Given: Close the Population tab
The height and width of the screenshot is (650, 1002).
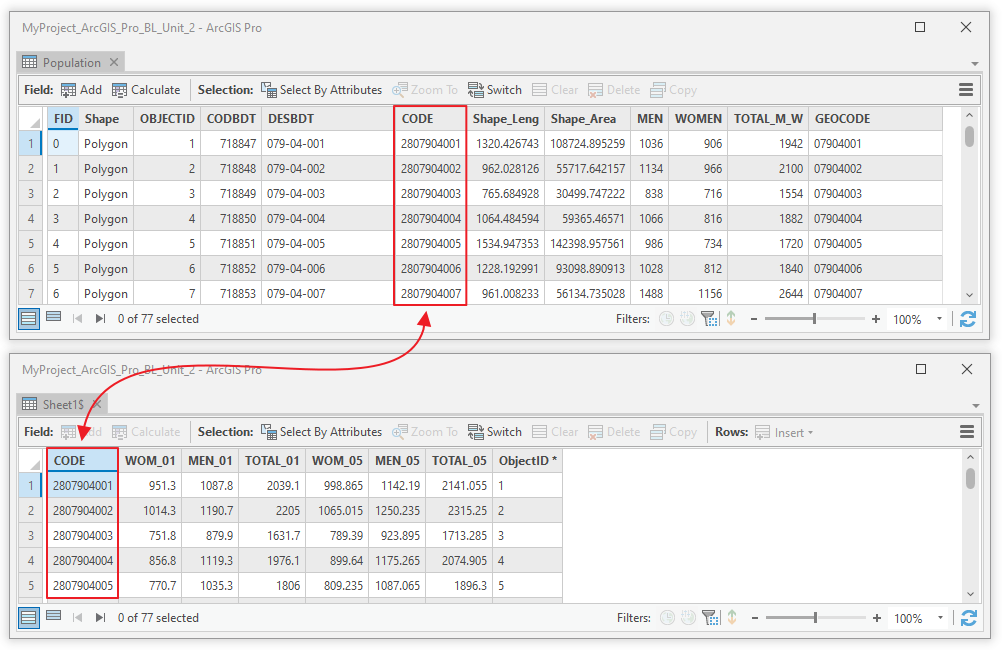Looking at the screenshot, I should [114, 62].
